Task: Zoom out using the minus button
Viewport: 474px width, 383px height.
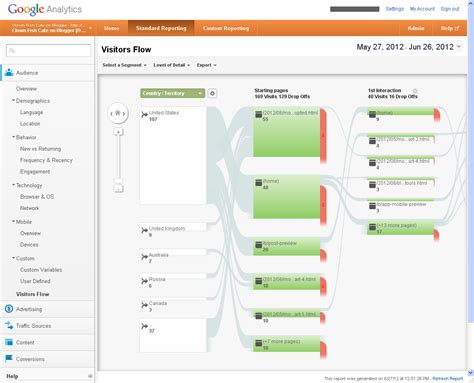Action: pos(118,189)
